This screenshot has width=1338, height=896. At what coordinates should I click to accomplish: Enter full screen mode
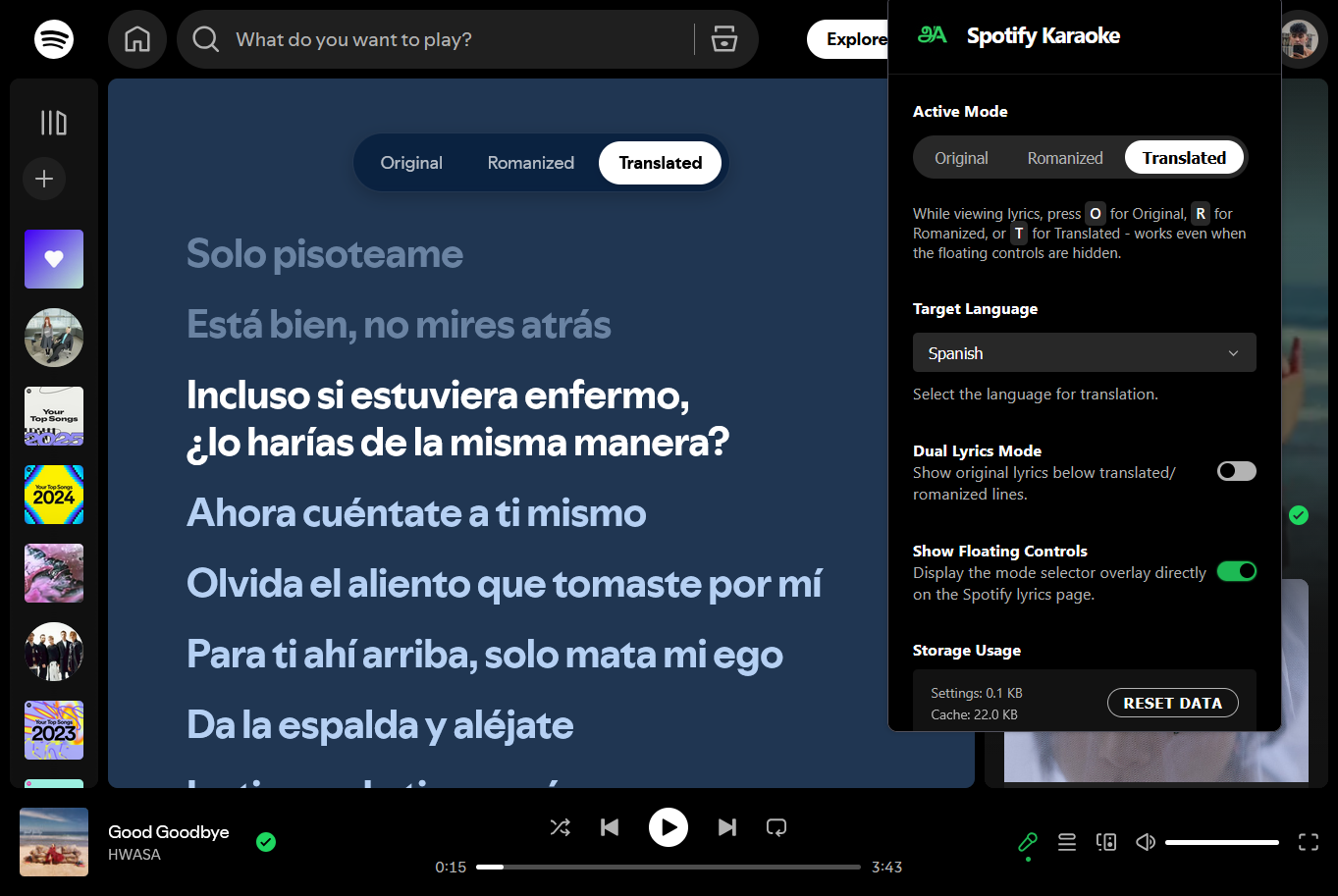click(1309, 842)
